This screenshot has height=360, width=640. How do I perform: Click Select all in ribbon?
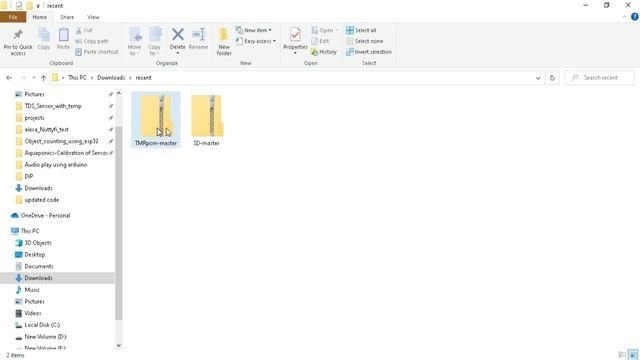tap(361, 30)
